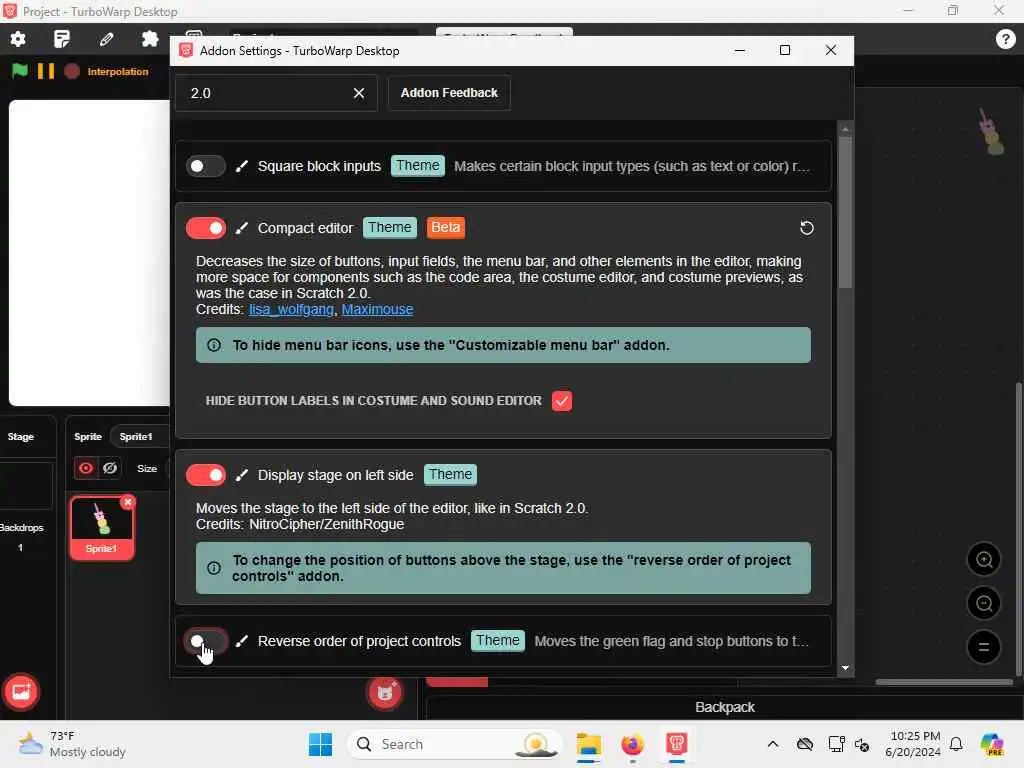Show the sprite with the eye icon
The image size is (1024, 768).
coord(86,468)
